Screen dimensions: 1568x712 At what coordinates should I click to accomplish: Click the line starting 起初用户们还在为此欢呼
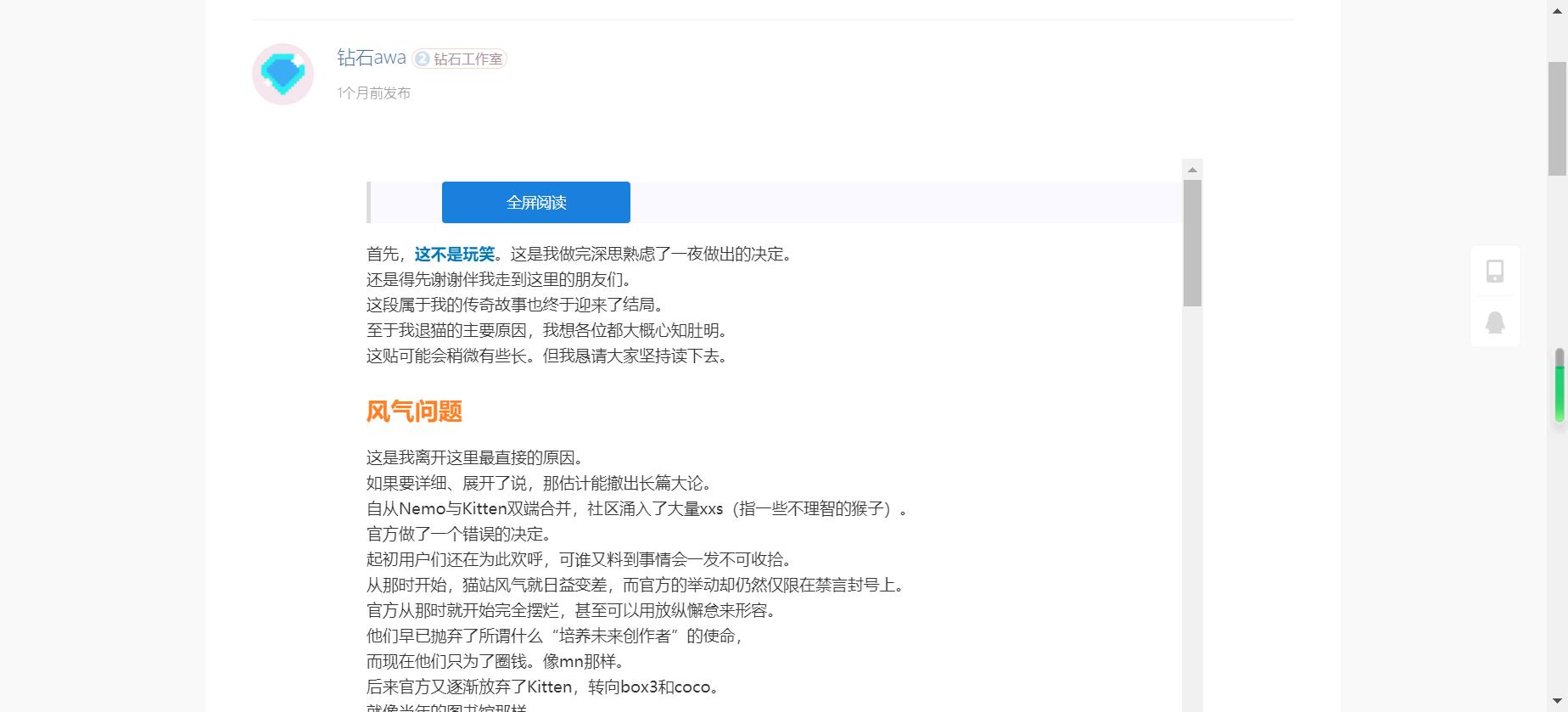click(x=580, y=559)
